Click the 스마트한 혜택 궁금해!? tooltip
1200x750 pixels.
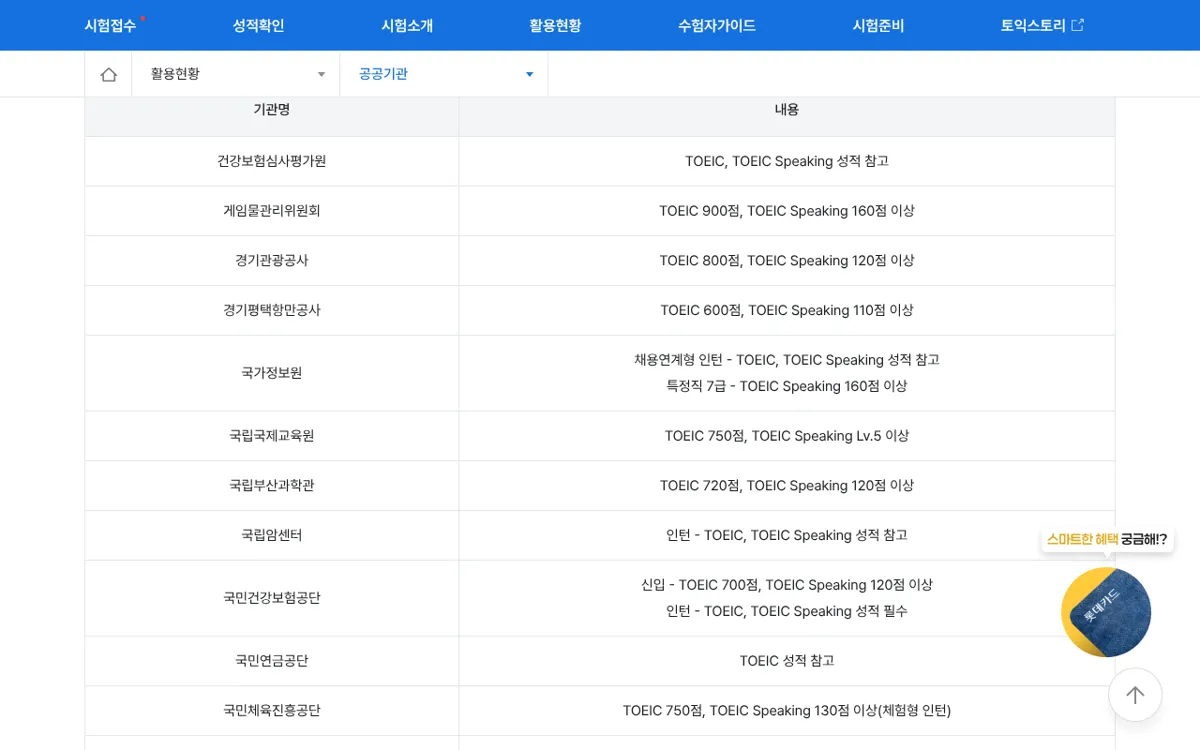(x=1107, y=539)
